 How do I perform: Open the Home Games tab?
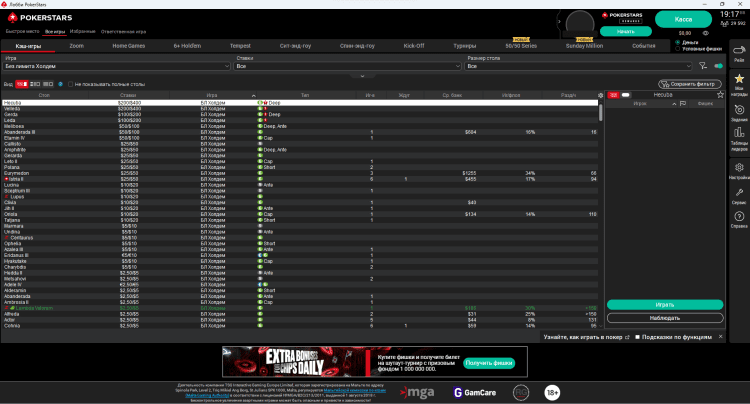(129, 46)
